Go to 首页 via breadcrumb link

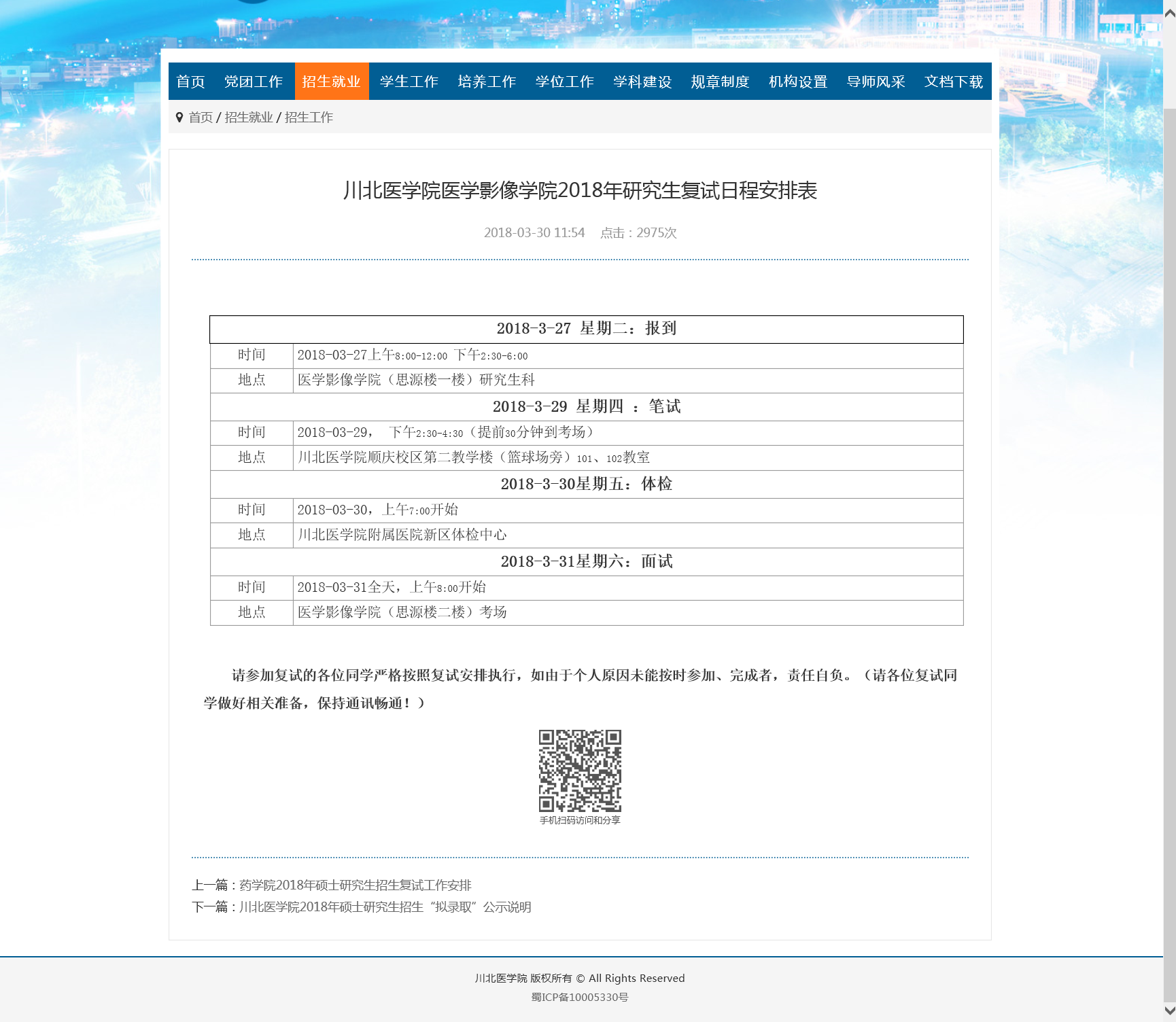pyautogui.click(x=201, y=117)
